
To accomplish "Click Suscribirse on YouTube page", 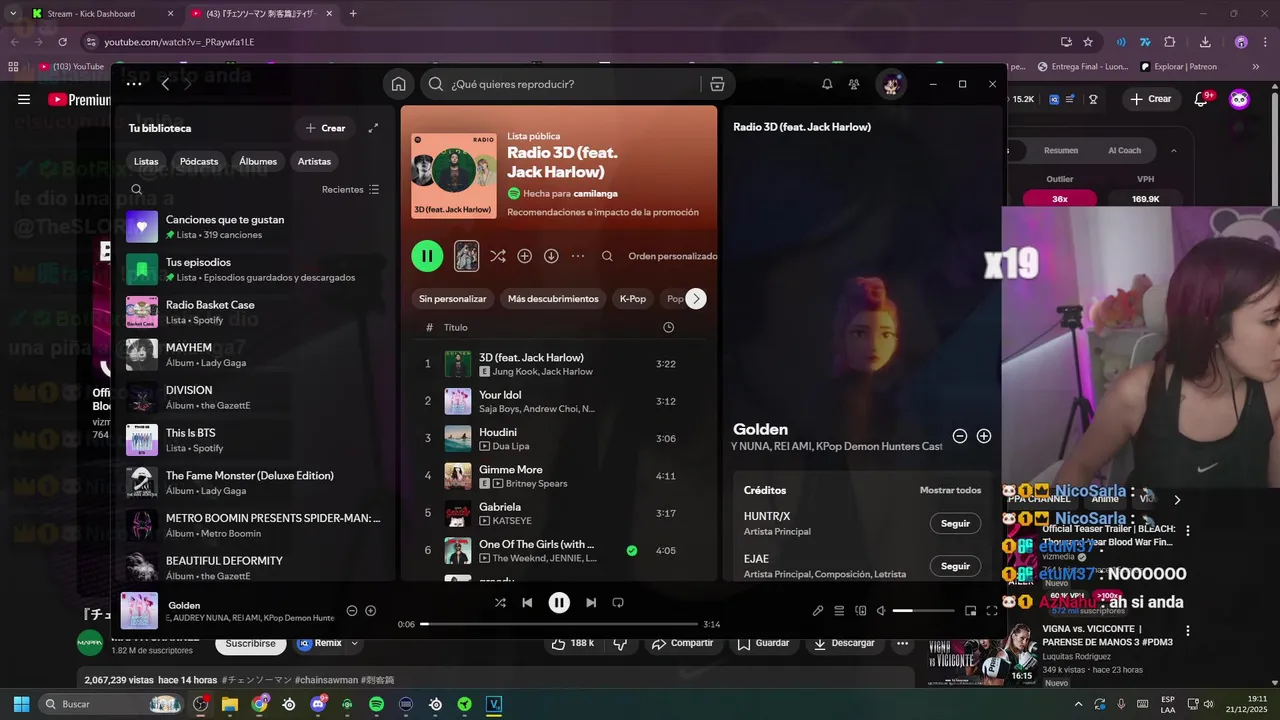I will [250, 643].
